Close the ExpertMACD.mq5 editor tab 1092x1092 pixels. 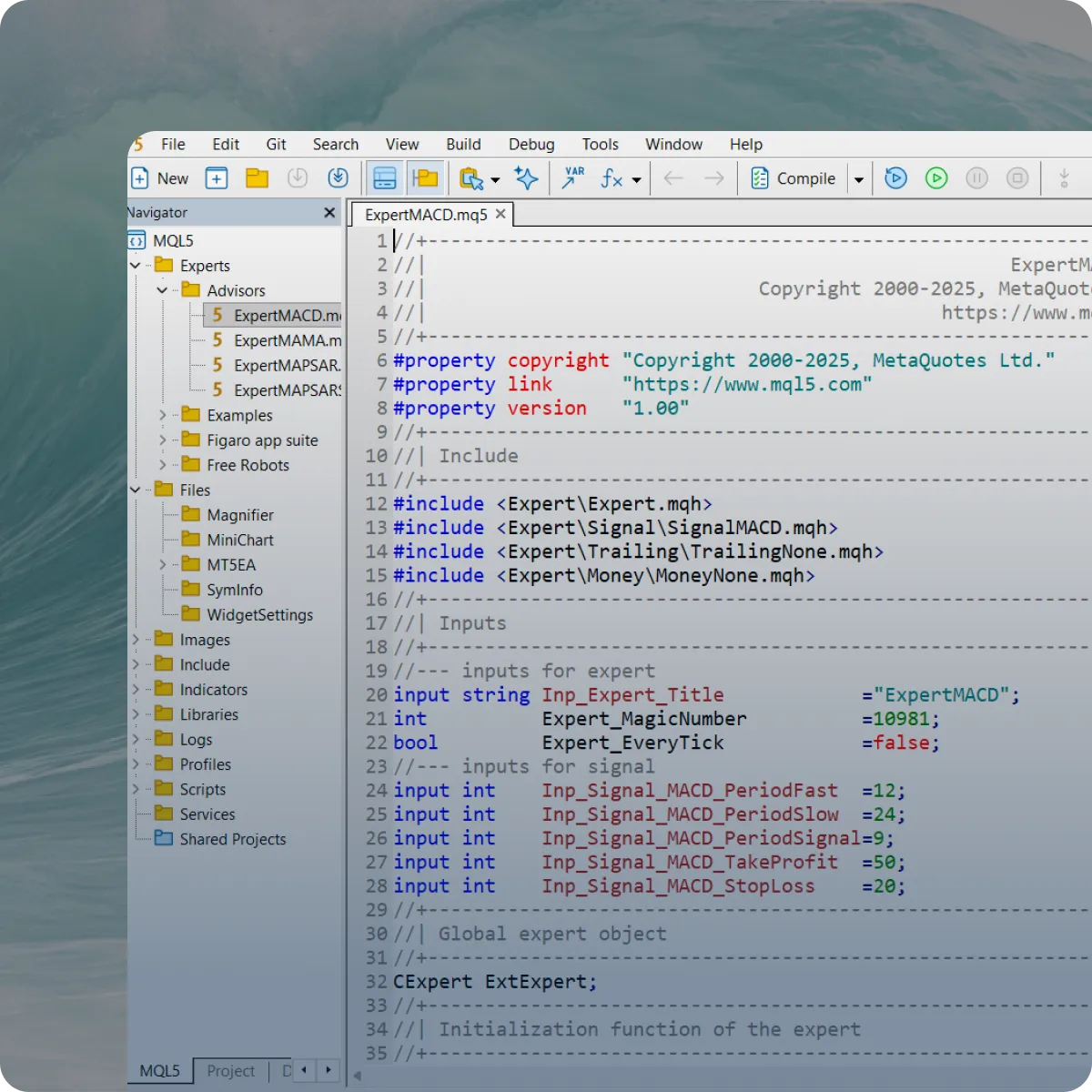(500, 214)
